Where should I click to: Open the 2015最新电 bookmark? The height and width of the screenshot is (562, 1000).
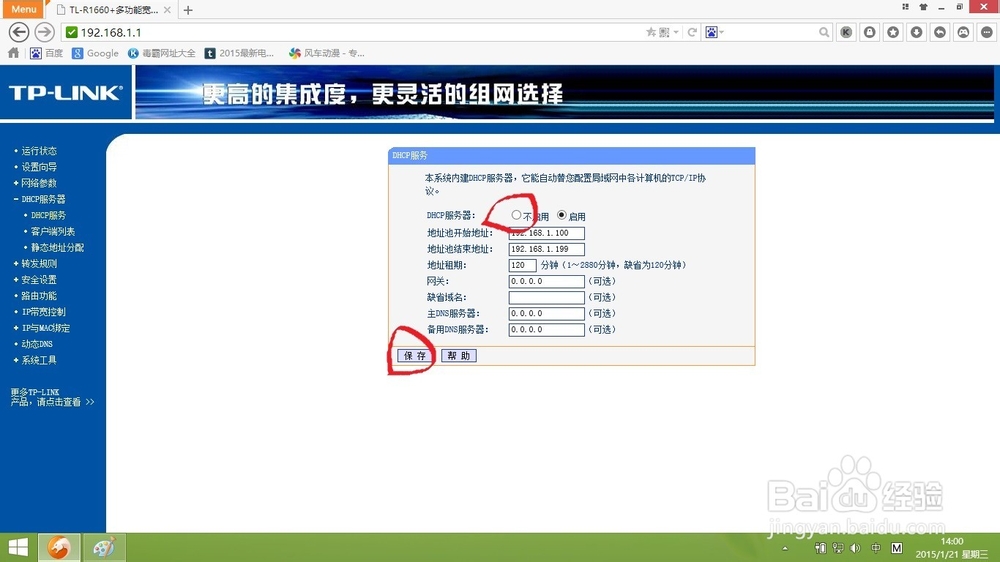239,53
